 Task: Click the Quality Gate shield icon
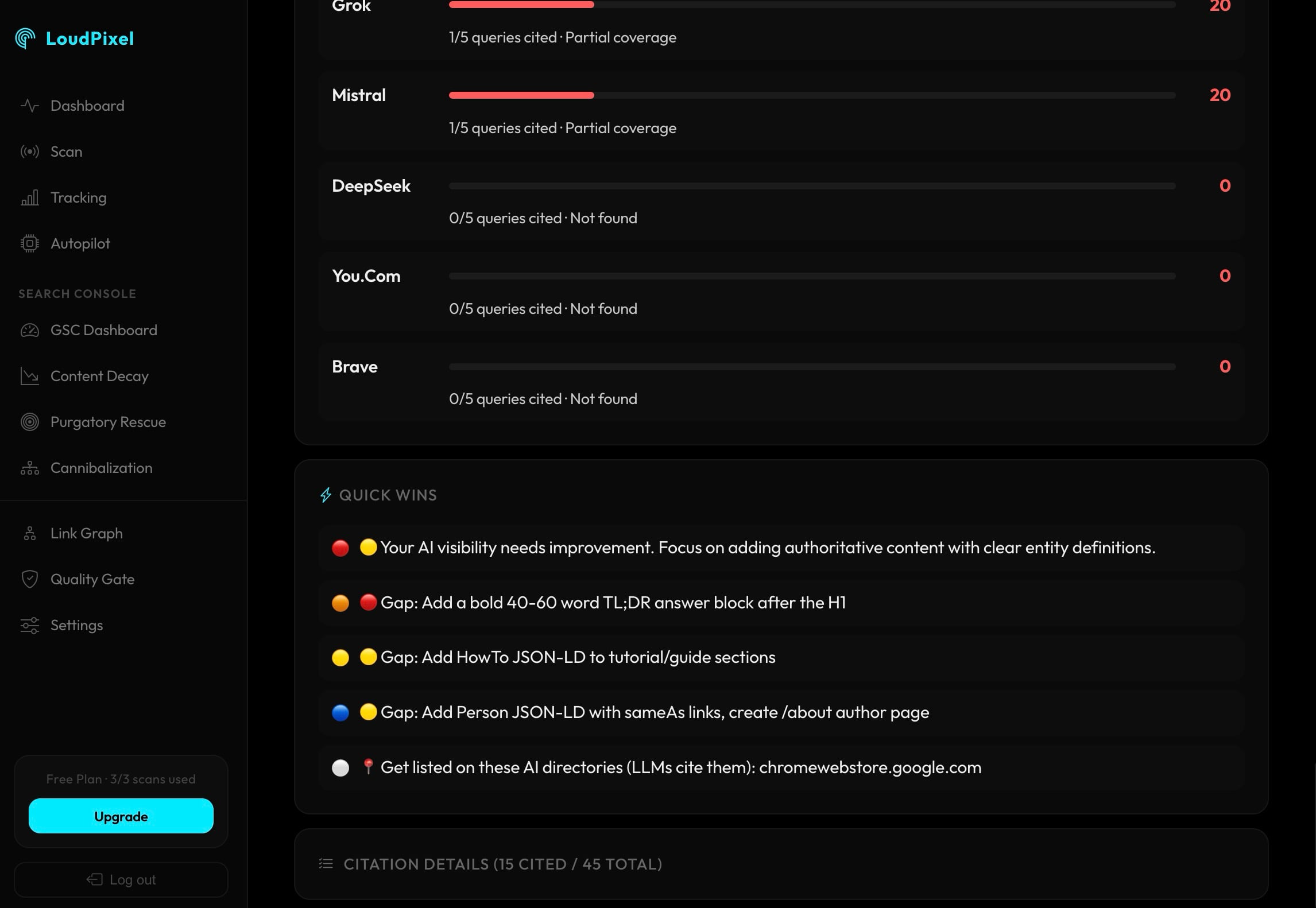pyautogui.click(x=29, y=579)
